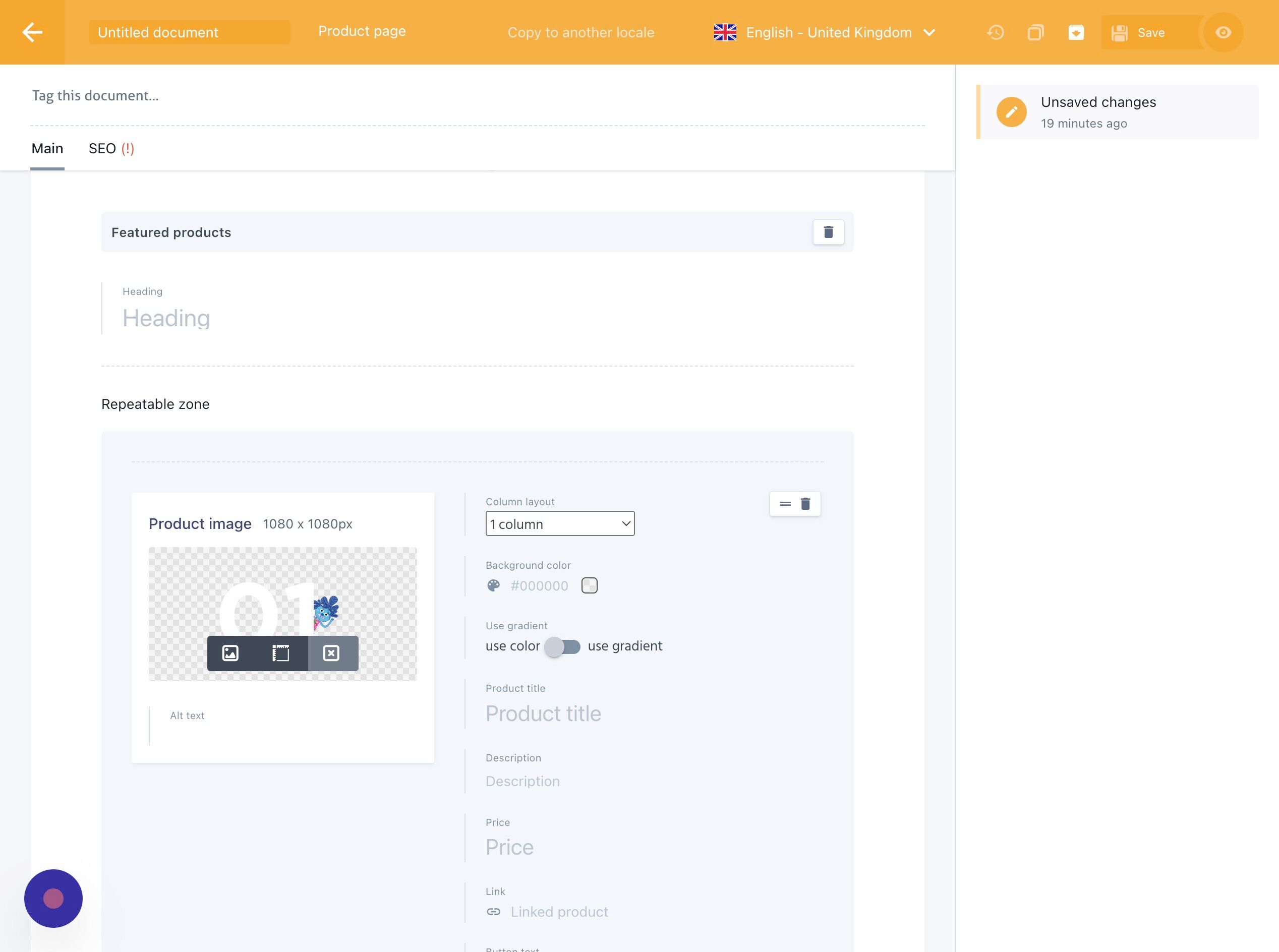Delete the Featured products section
The height and width of the screenshot is (952, 1279).
[x=828, y=231]
